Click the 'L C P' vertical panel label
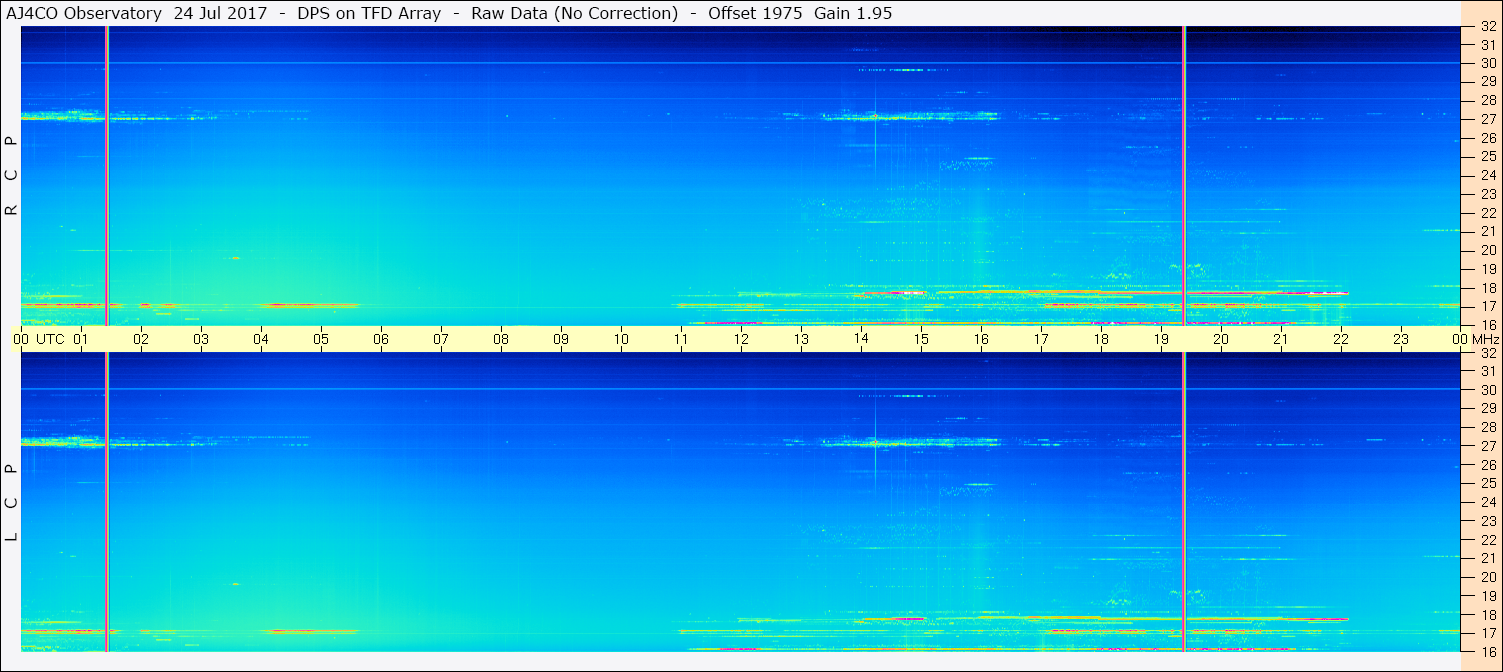Screen dimensions: 1503x672 point(11,502)
